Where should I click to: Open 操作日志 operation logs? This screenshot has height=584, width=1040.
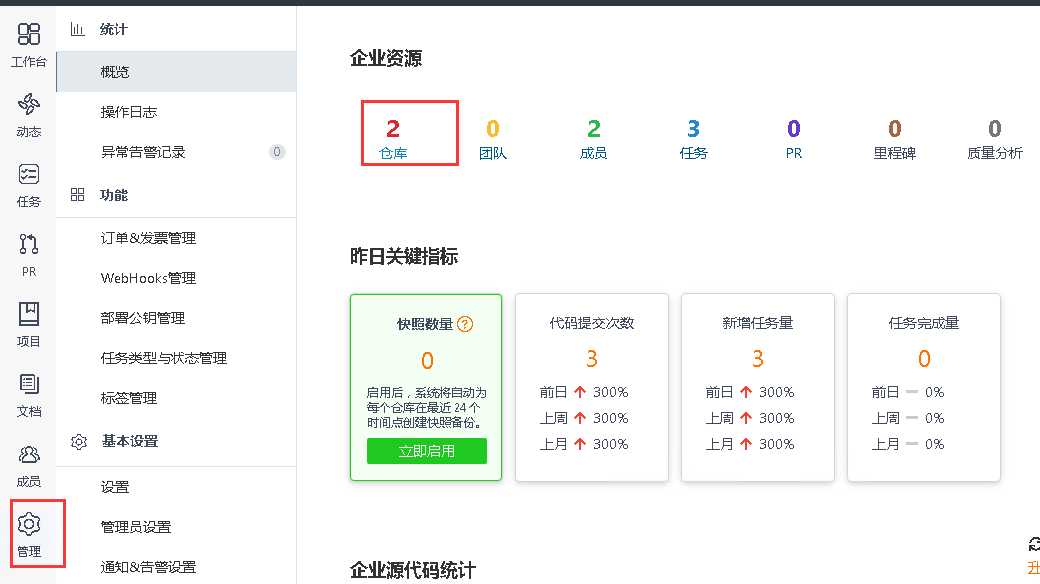click(128, 112)
